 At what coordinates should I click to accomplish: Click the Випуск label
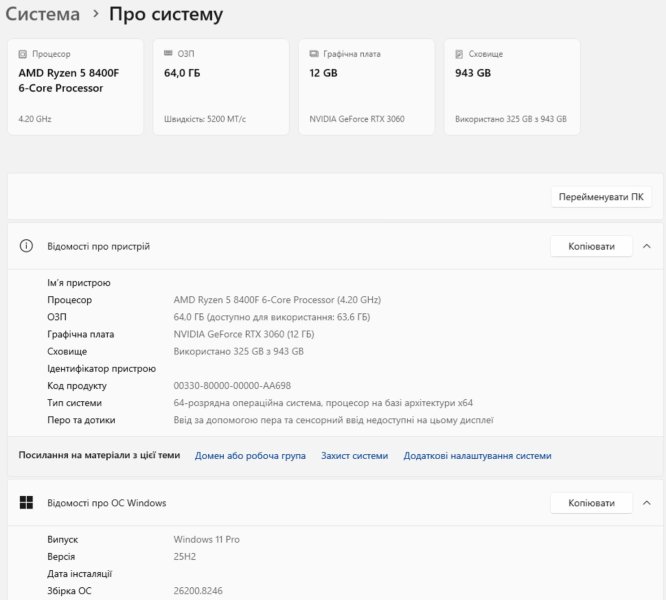[x=62, y=539]
